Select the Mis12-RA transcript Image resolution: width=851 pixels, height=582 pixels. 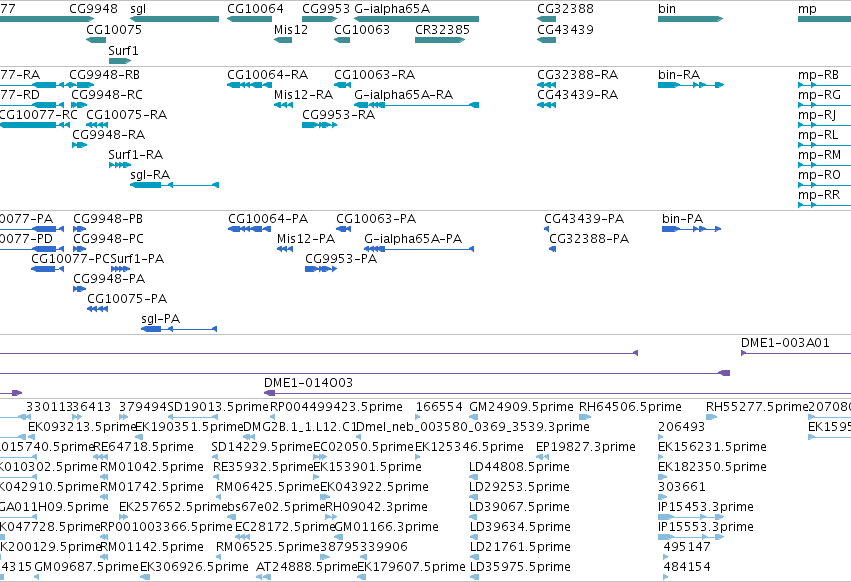point(283,105)
